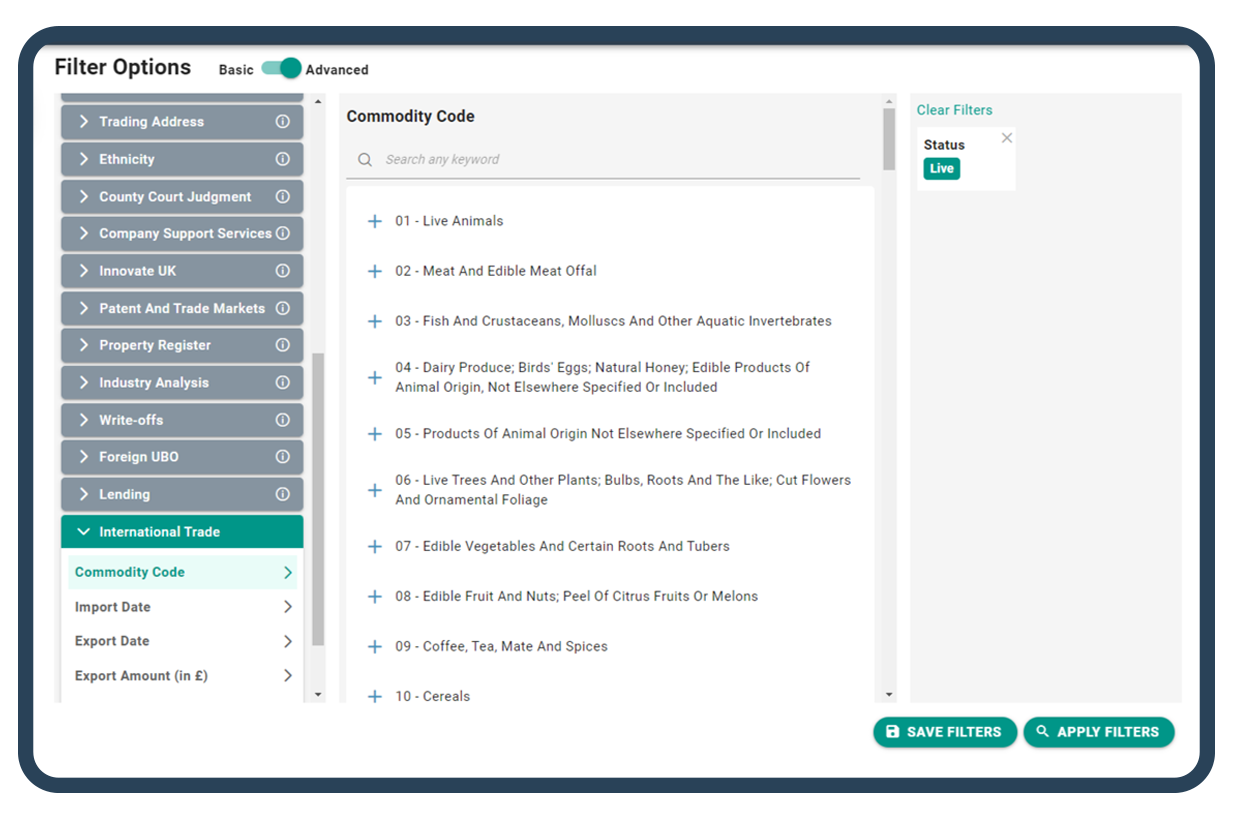Click info icon for Industry Analysis

282,383
